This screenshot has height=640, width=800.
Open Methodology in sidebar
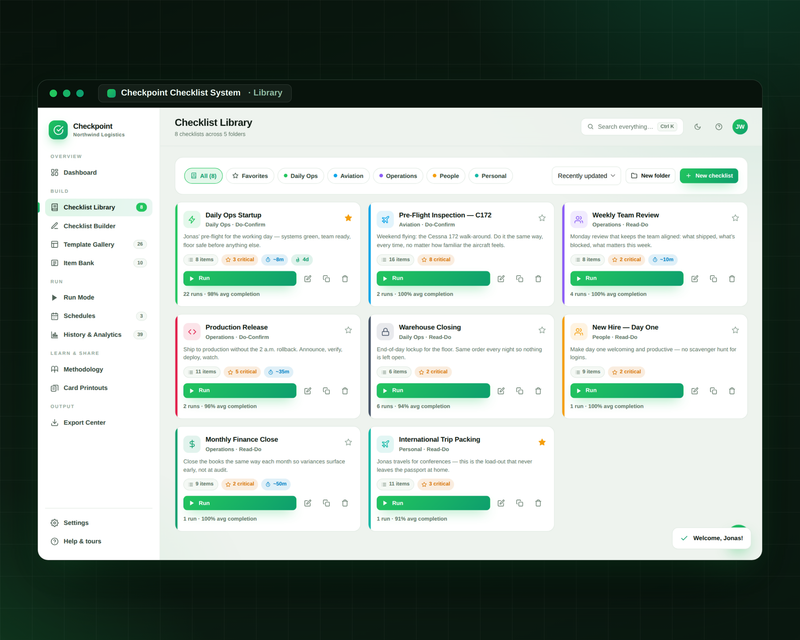(x=98, y=370)
